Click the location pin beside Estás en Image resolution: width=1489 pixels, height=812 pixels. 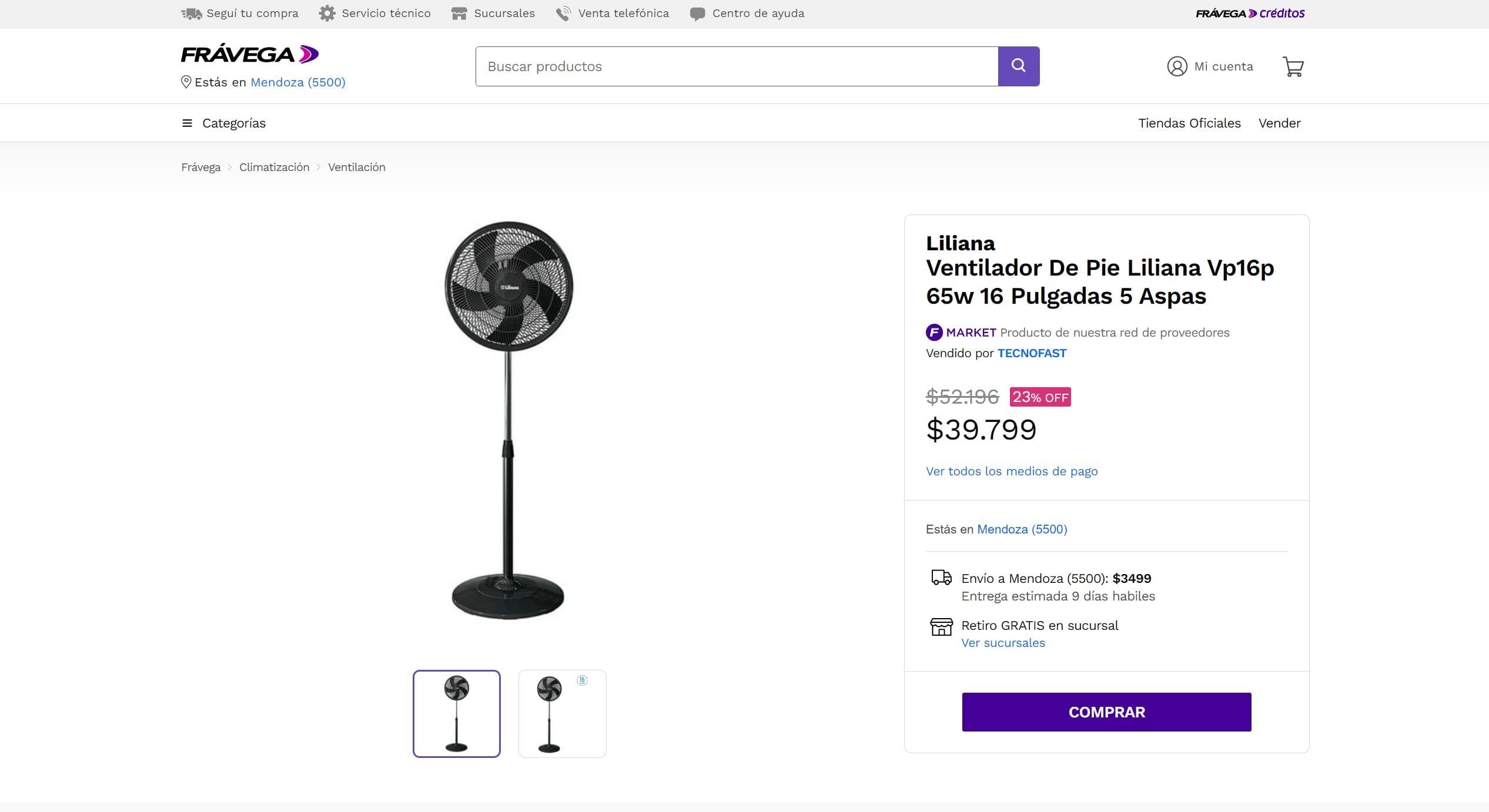(x=185, y=81)
